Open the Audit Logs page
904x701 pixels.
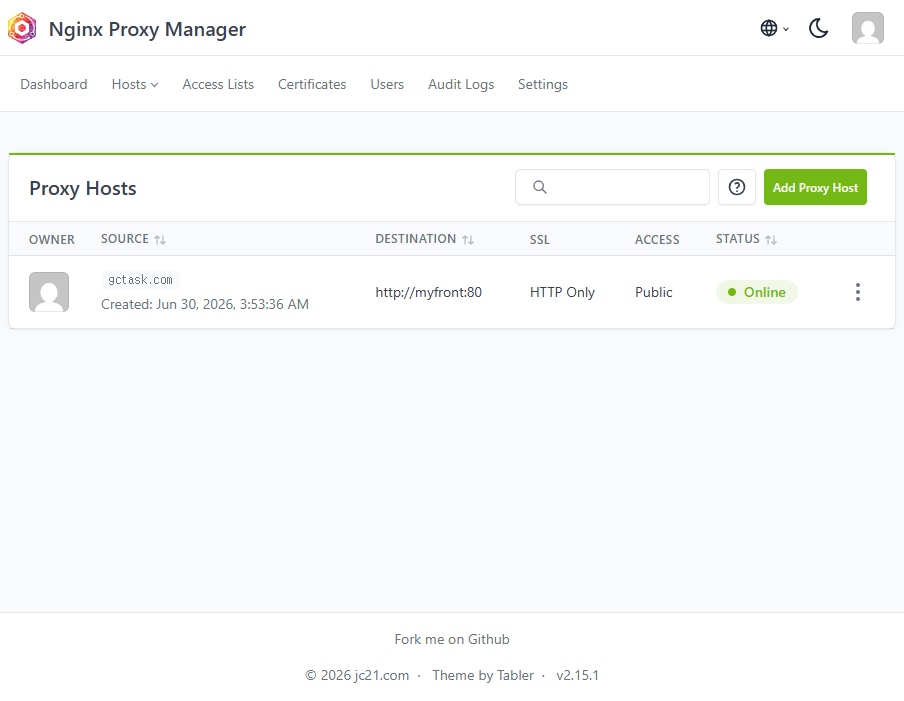(x=461, y=84)
